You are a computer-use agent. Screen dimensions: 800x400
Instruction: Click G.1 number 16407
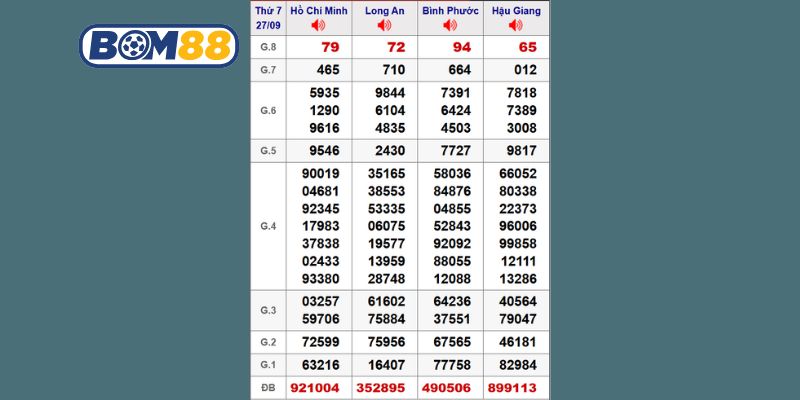point(387,365)
